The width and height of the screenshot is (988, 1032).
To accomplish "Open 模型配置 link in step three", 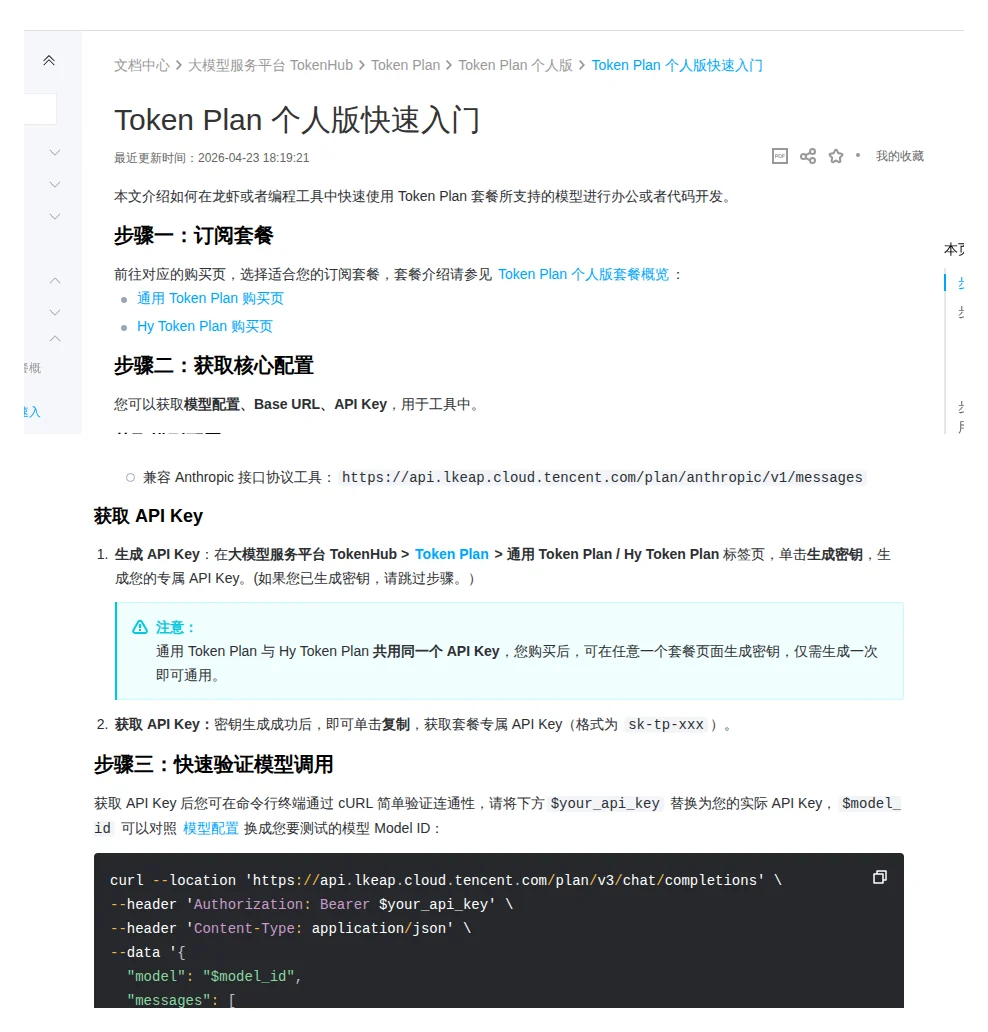I will point(211,828).
